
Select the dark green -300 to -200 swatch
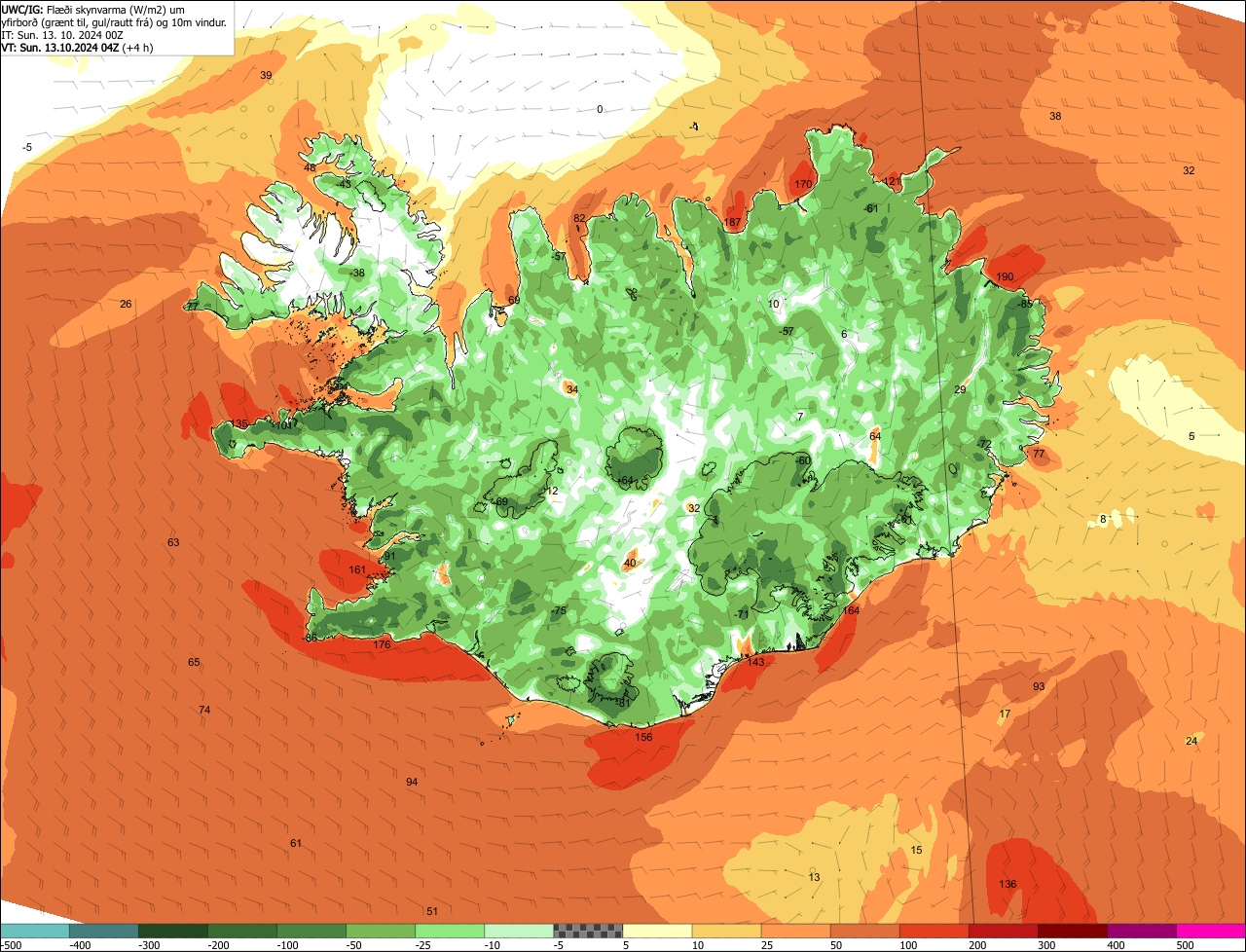pos(173,931)
